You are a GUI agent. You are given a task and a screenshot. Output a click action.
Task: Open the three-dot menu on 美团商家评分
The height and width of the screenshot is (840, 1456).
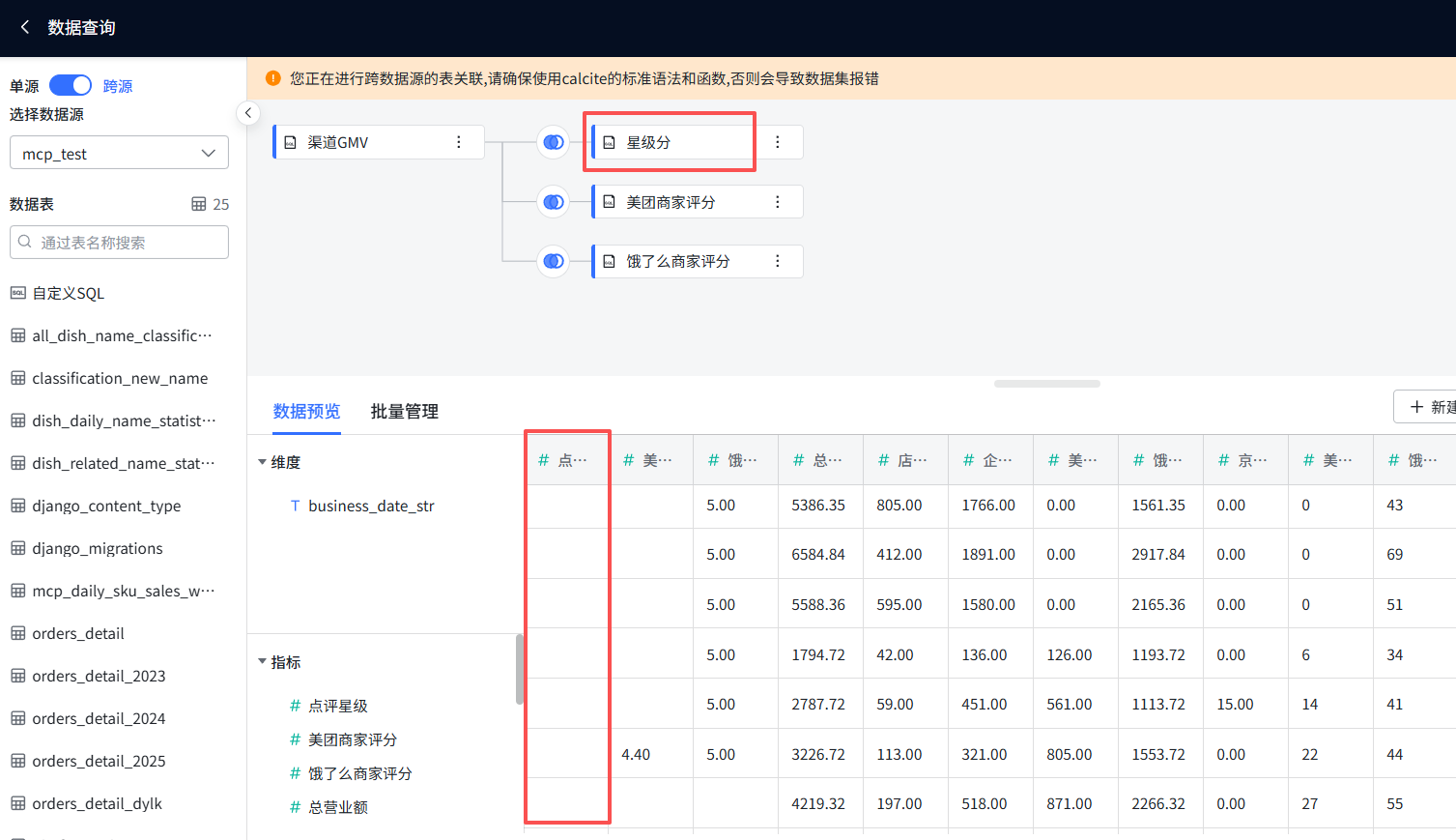778,202
